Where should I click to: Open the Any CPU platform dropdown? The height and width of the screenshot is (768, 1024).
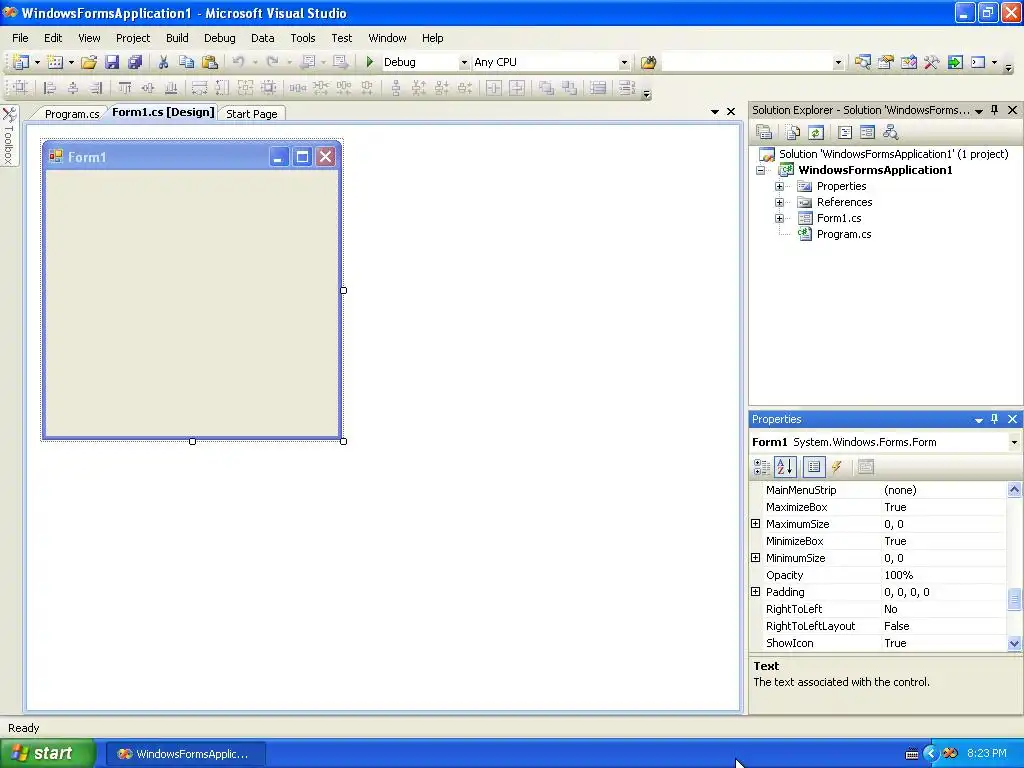pyautogui.click(x=624, y=63)
